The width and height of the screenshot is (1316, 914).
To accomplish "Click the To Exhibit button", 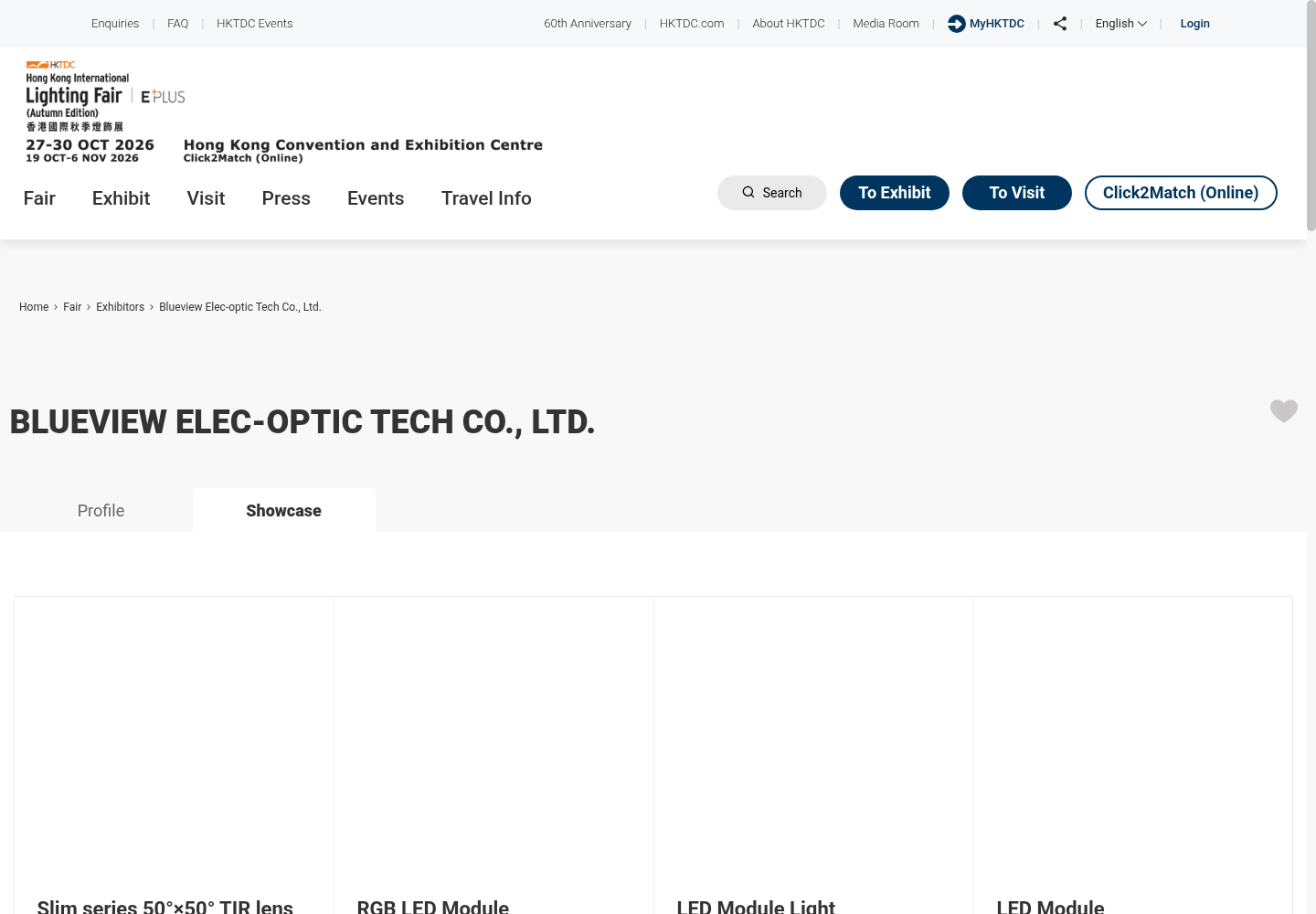I will (x=895, y=193).
